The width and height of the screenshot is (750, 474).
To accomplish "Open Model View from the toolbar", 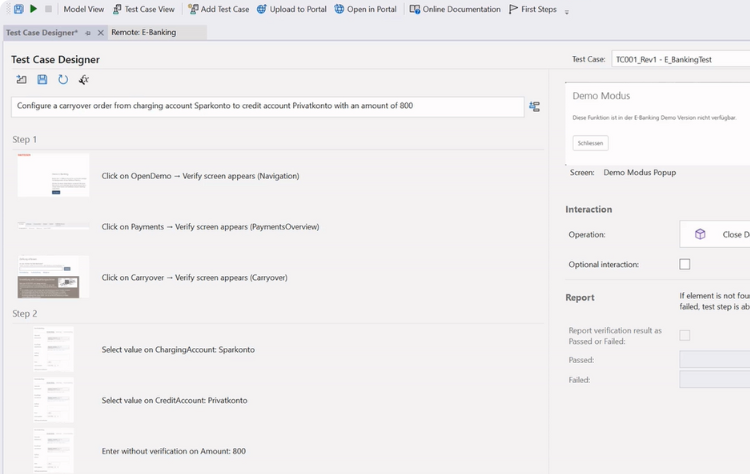I will click(x=83, y=9).
